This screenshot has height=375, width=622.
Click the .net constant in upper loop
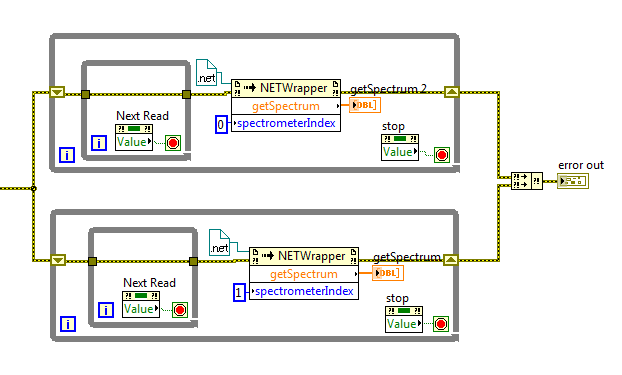click(x=206, y=72)
